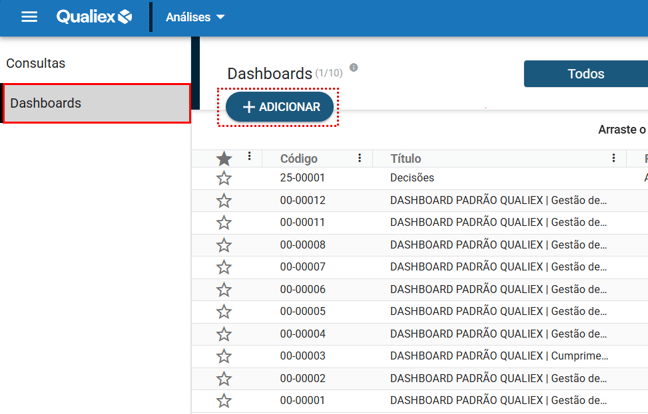Click the Todos filter button
The image size is (648, 414).
585,74
